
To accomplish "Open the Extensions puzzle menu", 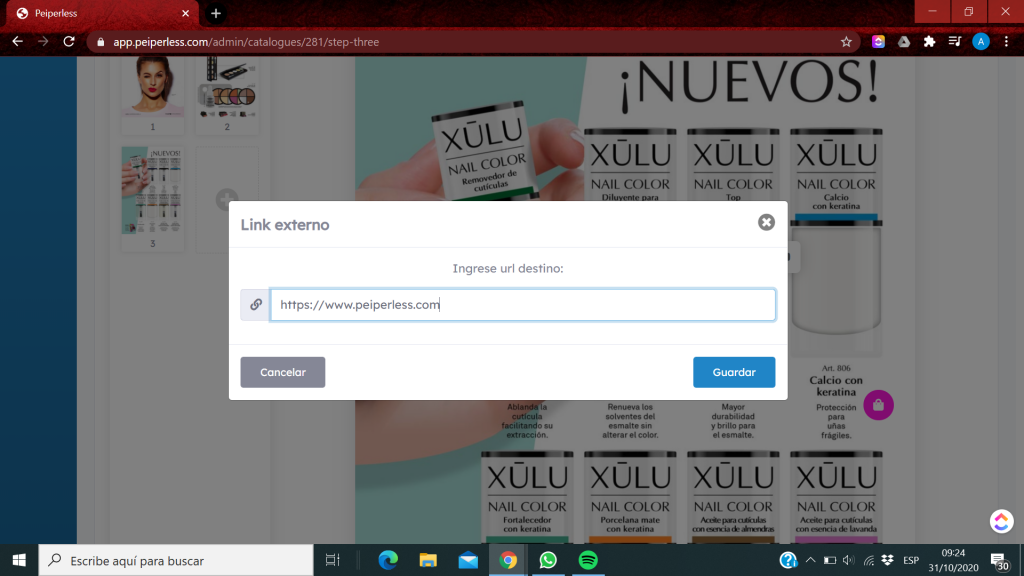I will [x=929, y=42].
